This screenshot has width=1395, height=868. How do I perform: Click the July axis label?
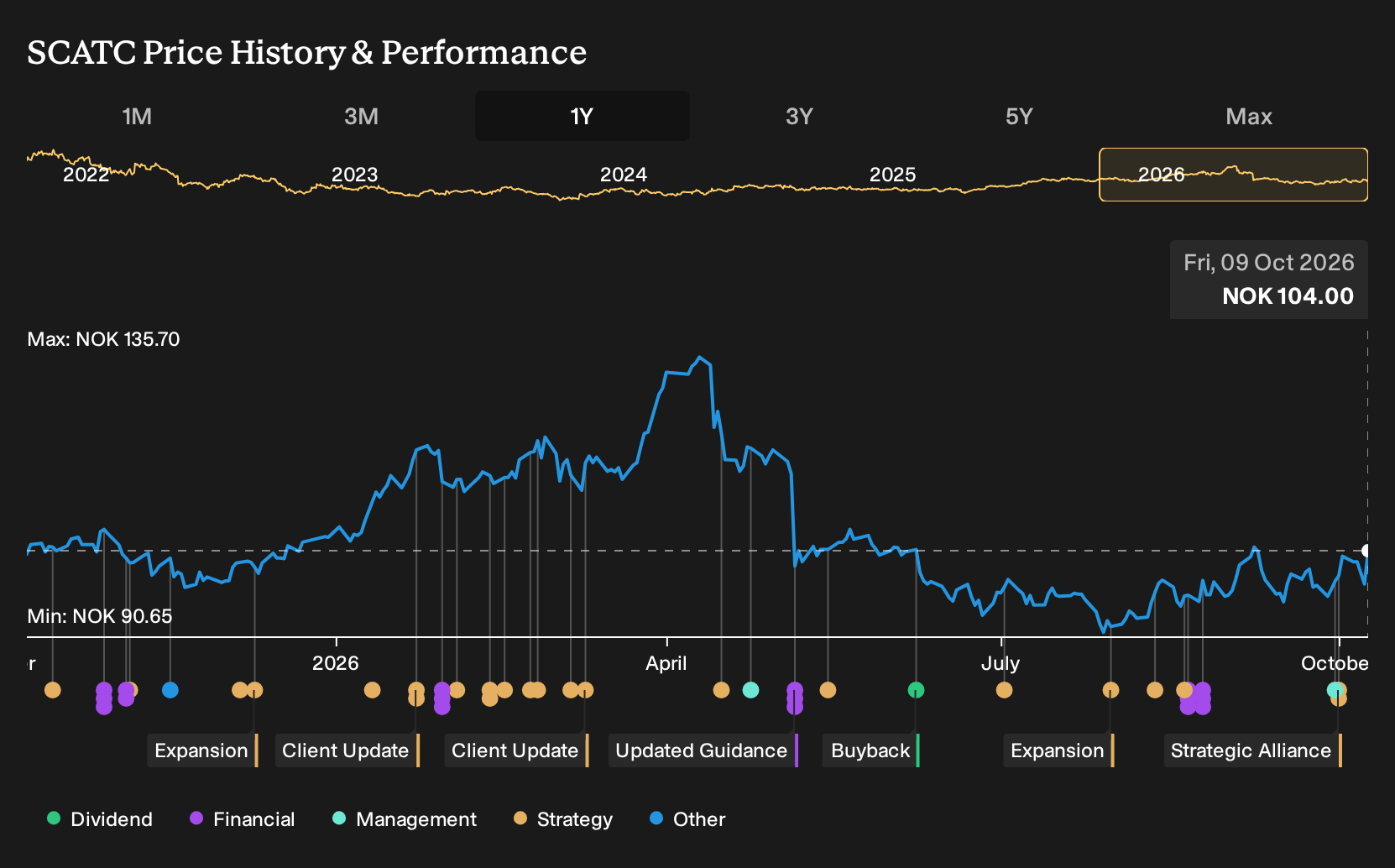pos(1001,663)
